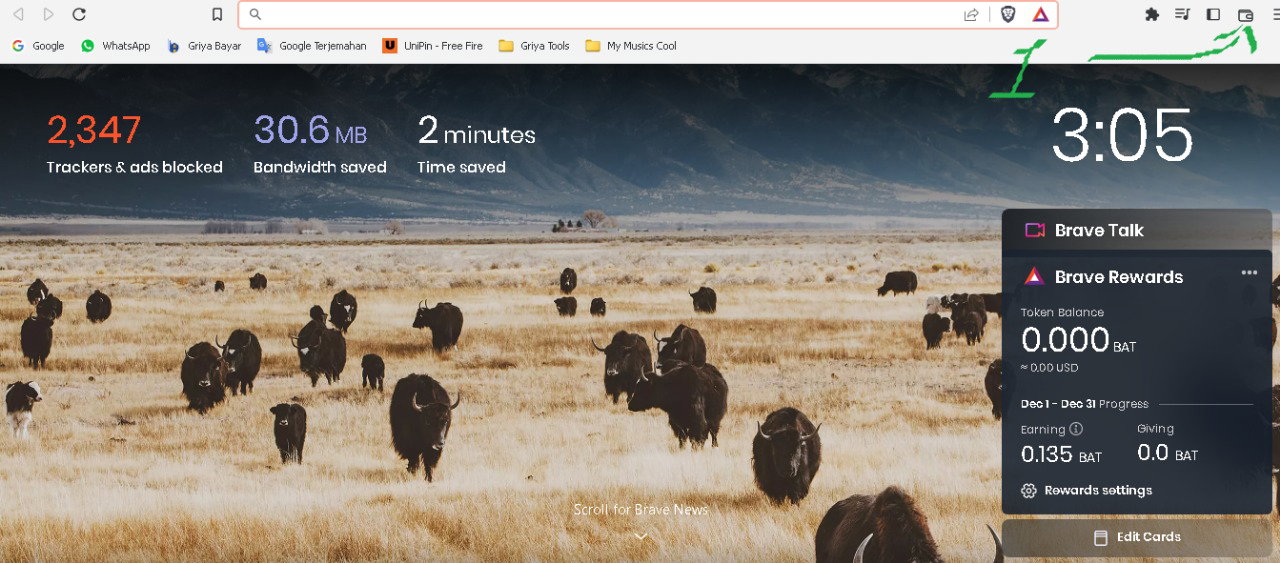This screenshot has width=1280, height=563.
Task: Click the 3:05 clock widget
Action: click(1122, 136)
